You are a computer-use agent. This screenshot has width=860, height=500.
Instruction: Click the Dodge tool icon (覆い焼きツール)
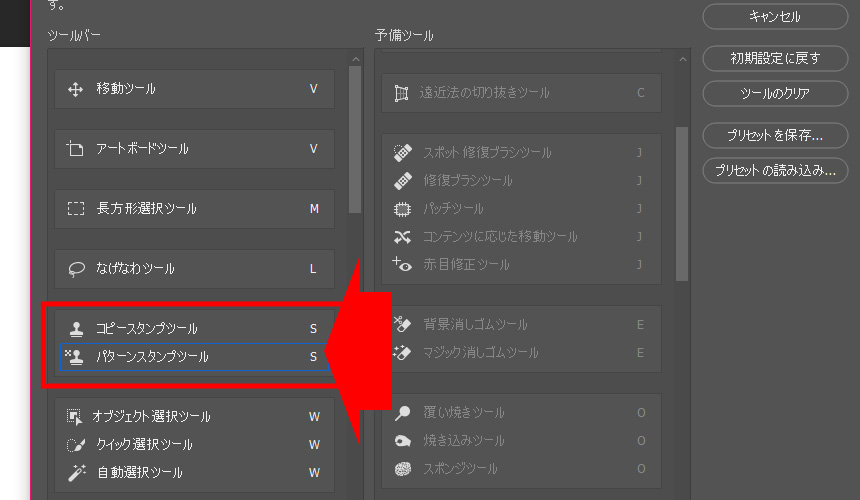tap(402, 413)
